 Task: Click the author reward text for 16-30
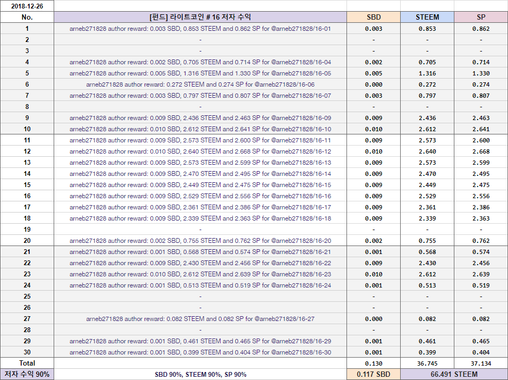click(200, 352)
